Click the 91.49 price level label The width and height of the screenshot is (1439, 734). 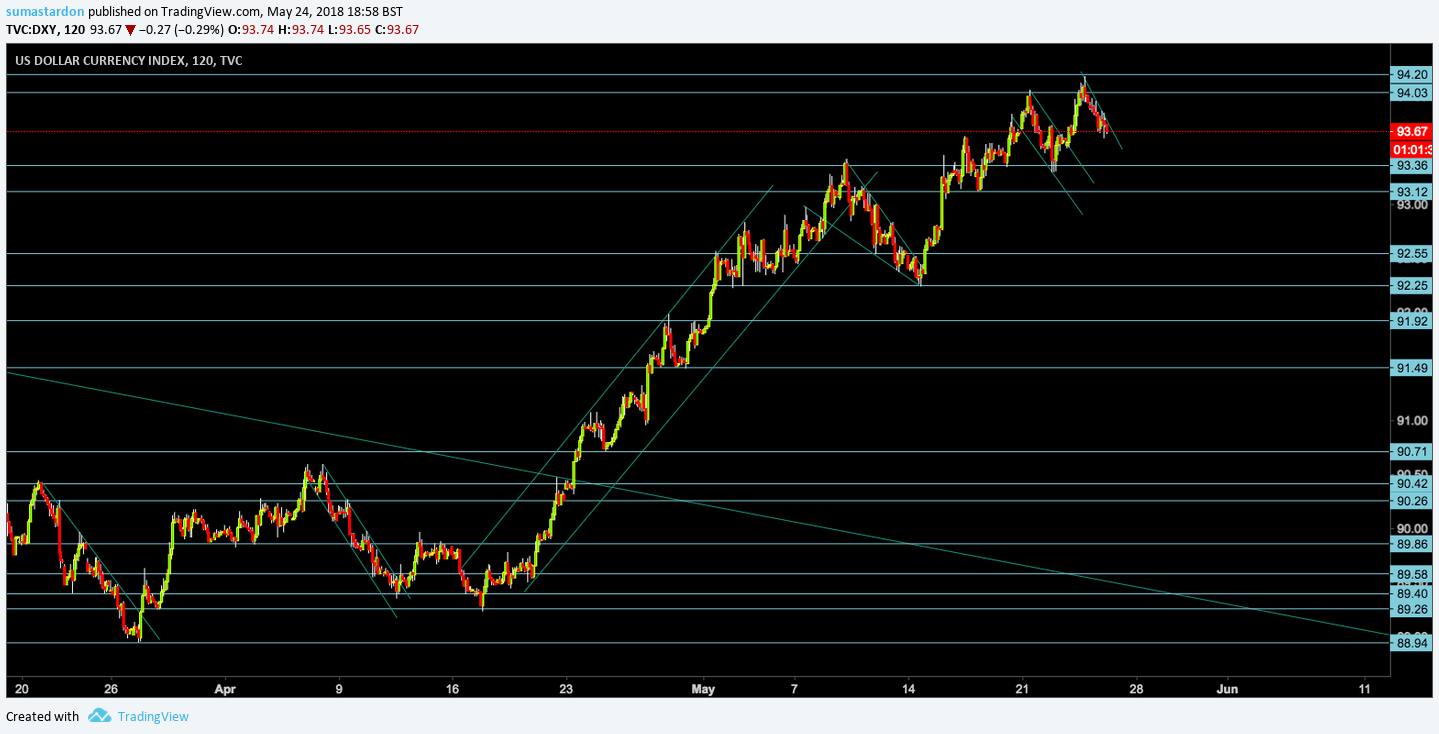1412,368
